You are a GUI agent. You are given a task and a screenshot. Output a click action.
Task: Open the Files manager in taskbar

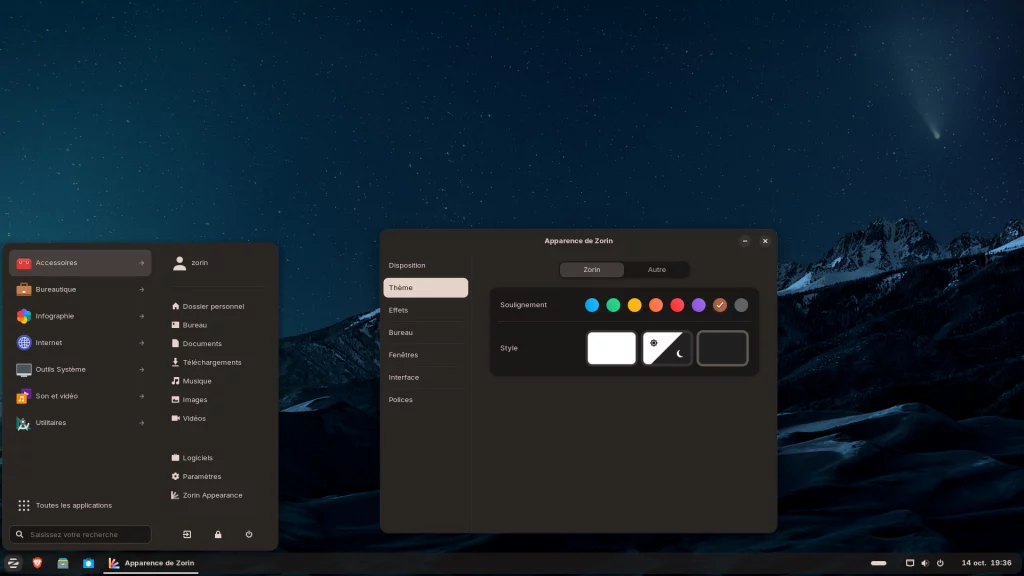(63, 563)
